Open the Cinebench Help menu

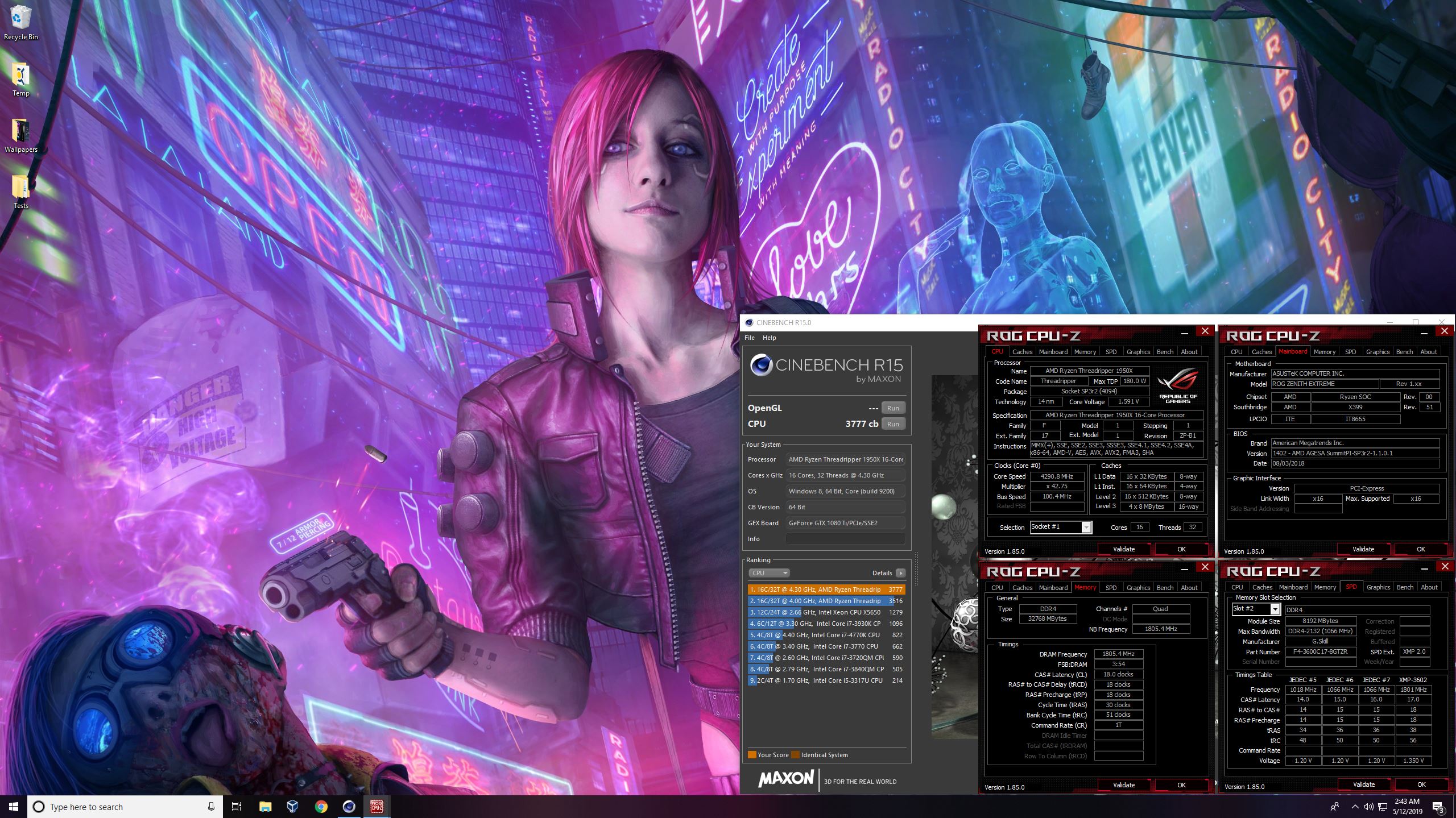(769, 338)
